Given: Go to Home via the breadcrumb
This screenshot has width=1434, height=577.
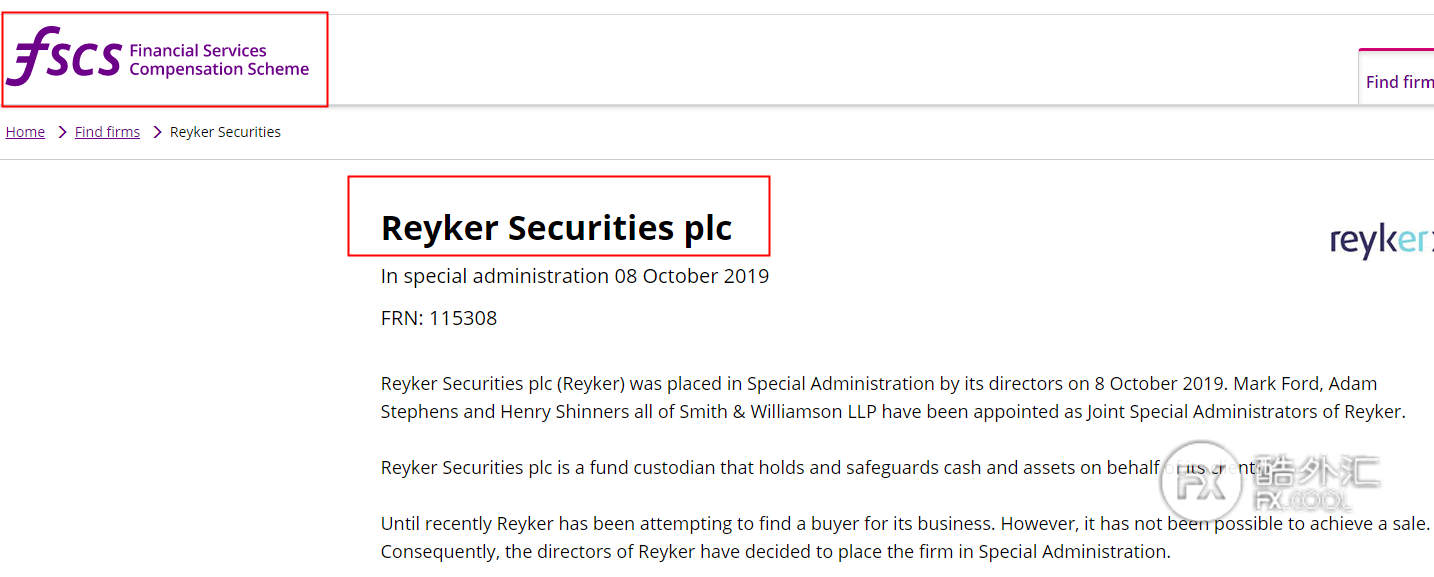Looking at the screenshot, I should (x=25, y=132).
